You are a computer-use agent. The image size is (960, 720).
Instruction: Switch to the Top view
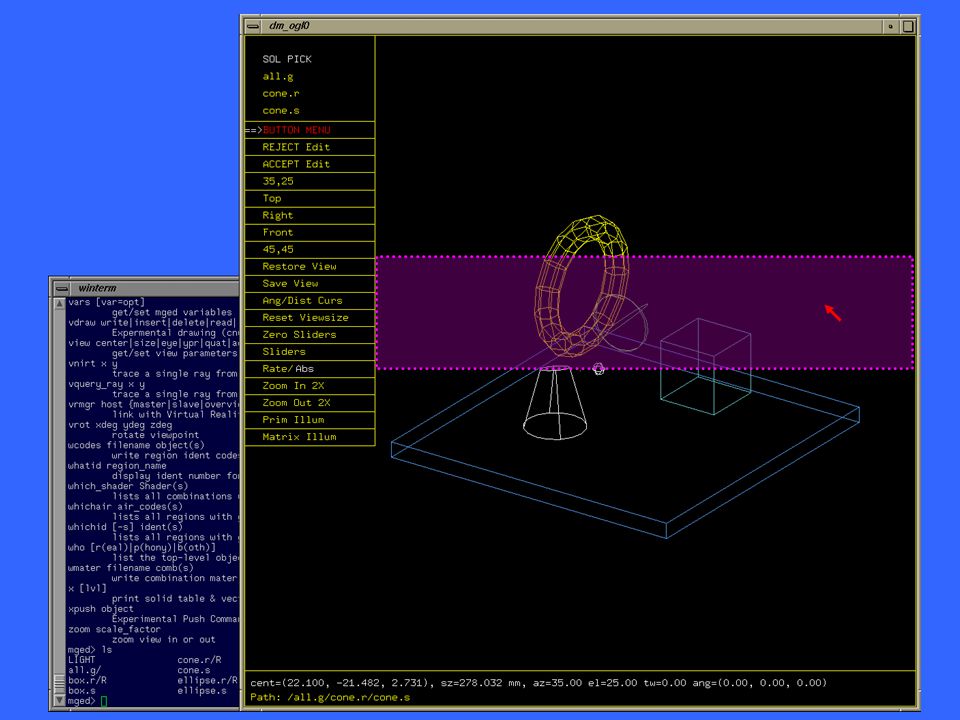coord(310,198)
